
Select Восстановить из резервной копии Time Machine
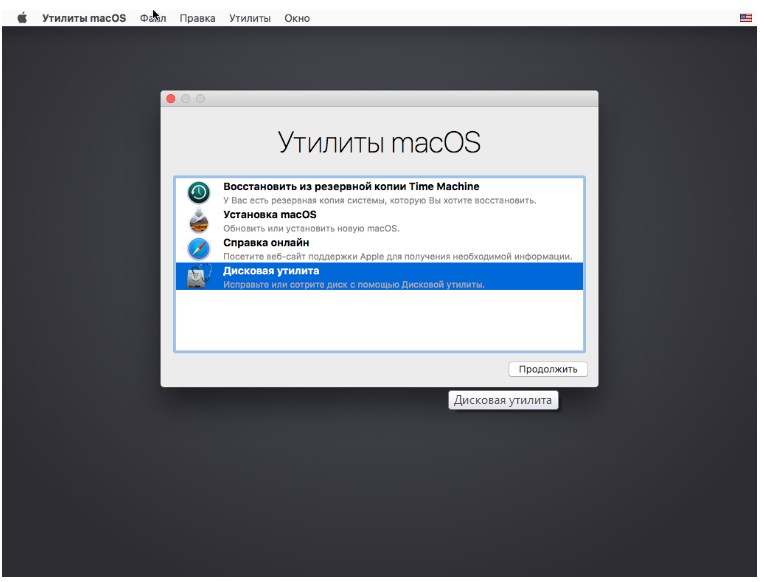(x=379, y=193)
